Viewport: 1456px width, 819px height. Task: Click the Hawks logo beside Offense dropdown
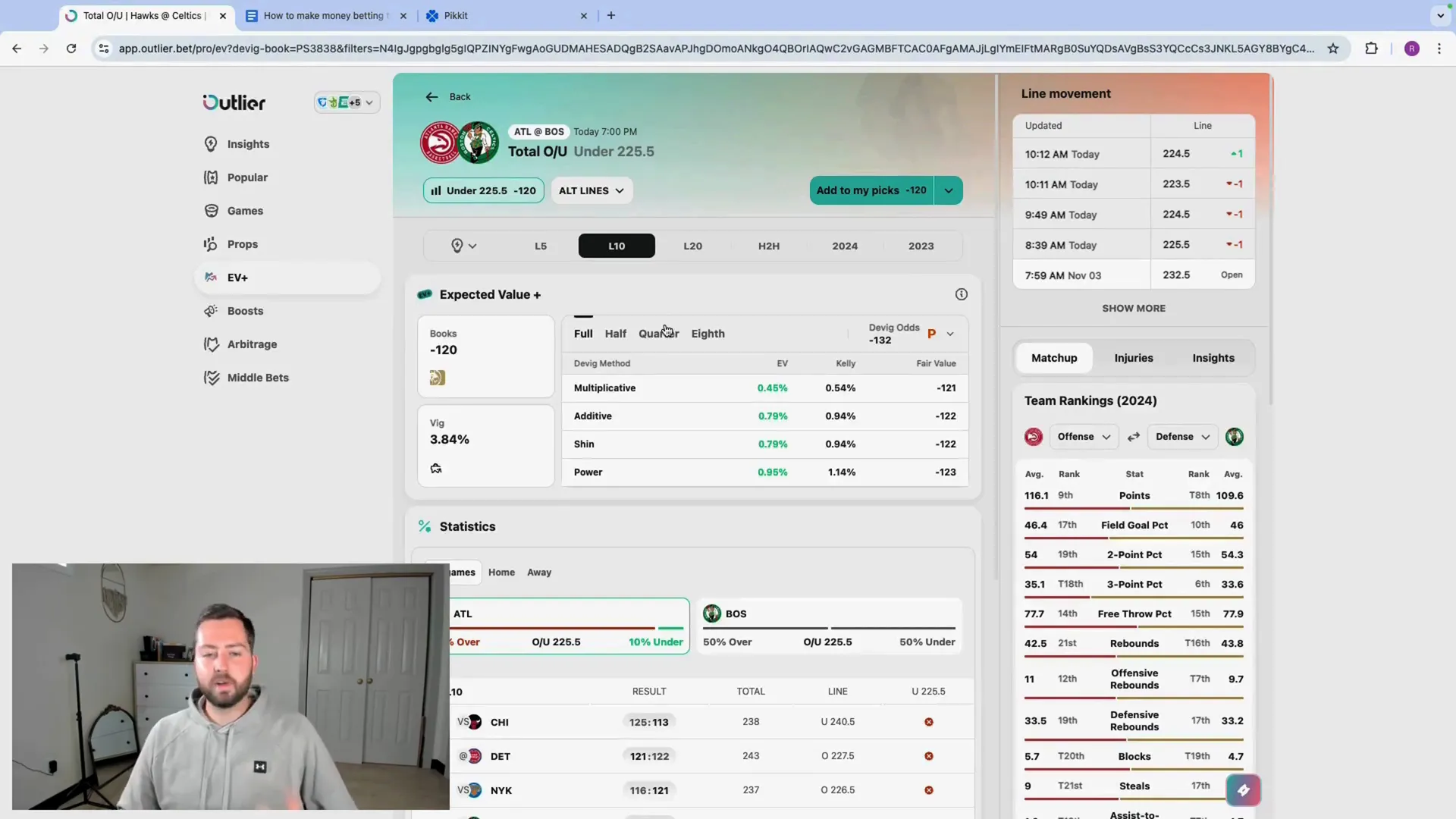1033,437
